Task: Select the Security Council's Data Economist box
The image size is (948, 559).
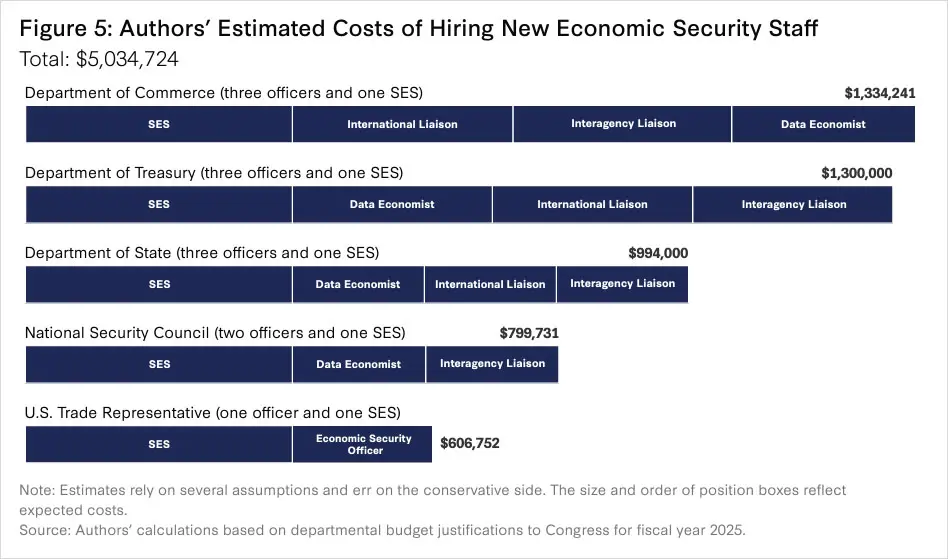Action: (x=359, y=364)
